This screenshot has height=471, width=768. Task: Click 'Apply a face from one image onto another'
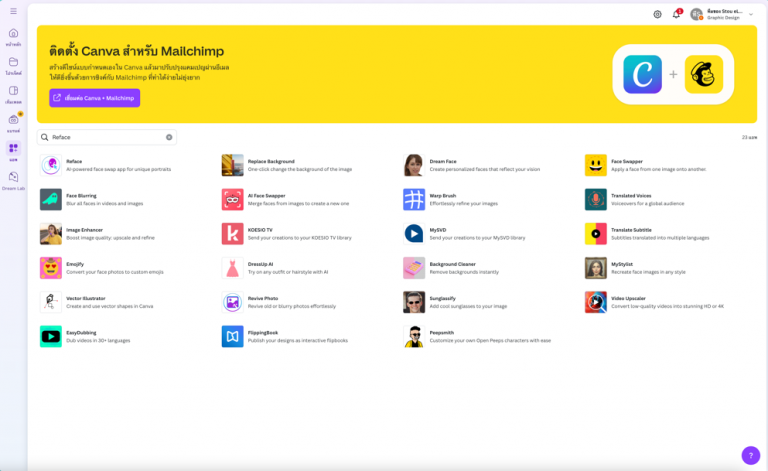pos(659,169)
